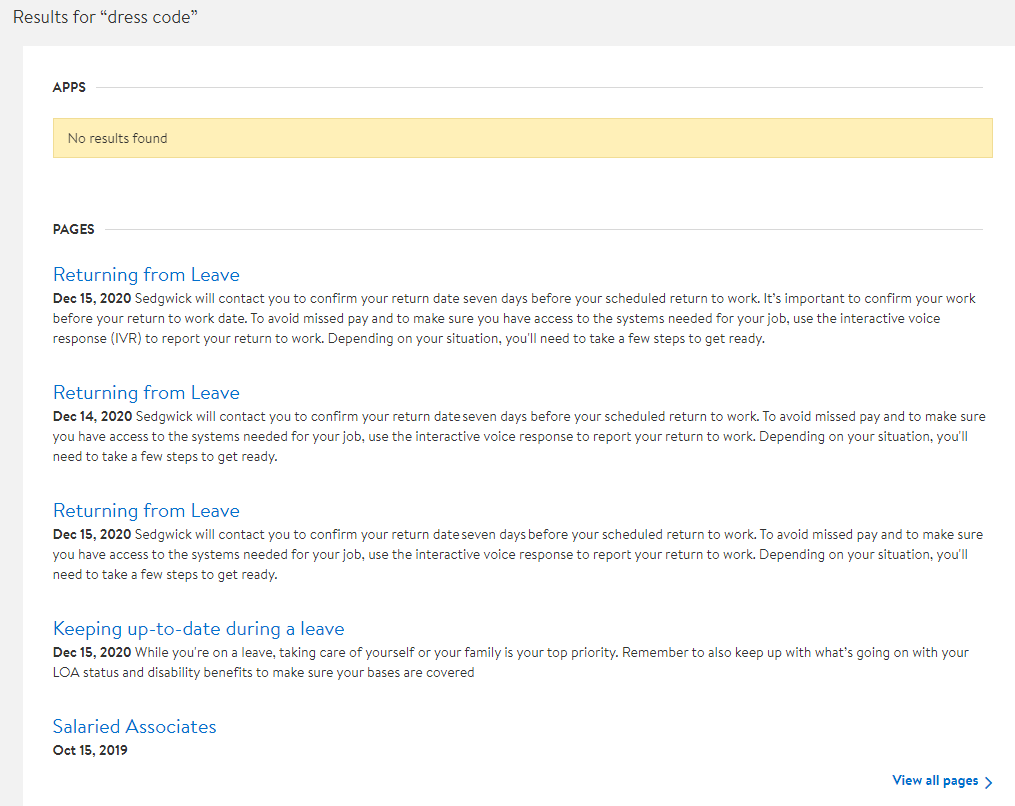Click the PAGES section heading
Image resolution: width=1015 pixels, height=806 pixels.
click(x=74, y=229)
